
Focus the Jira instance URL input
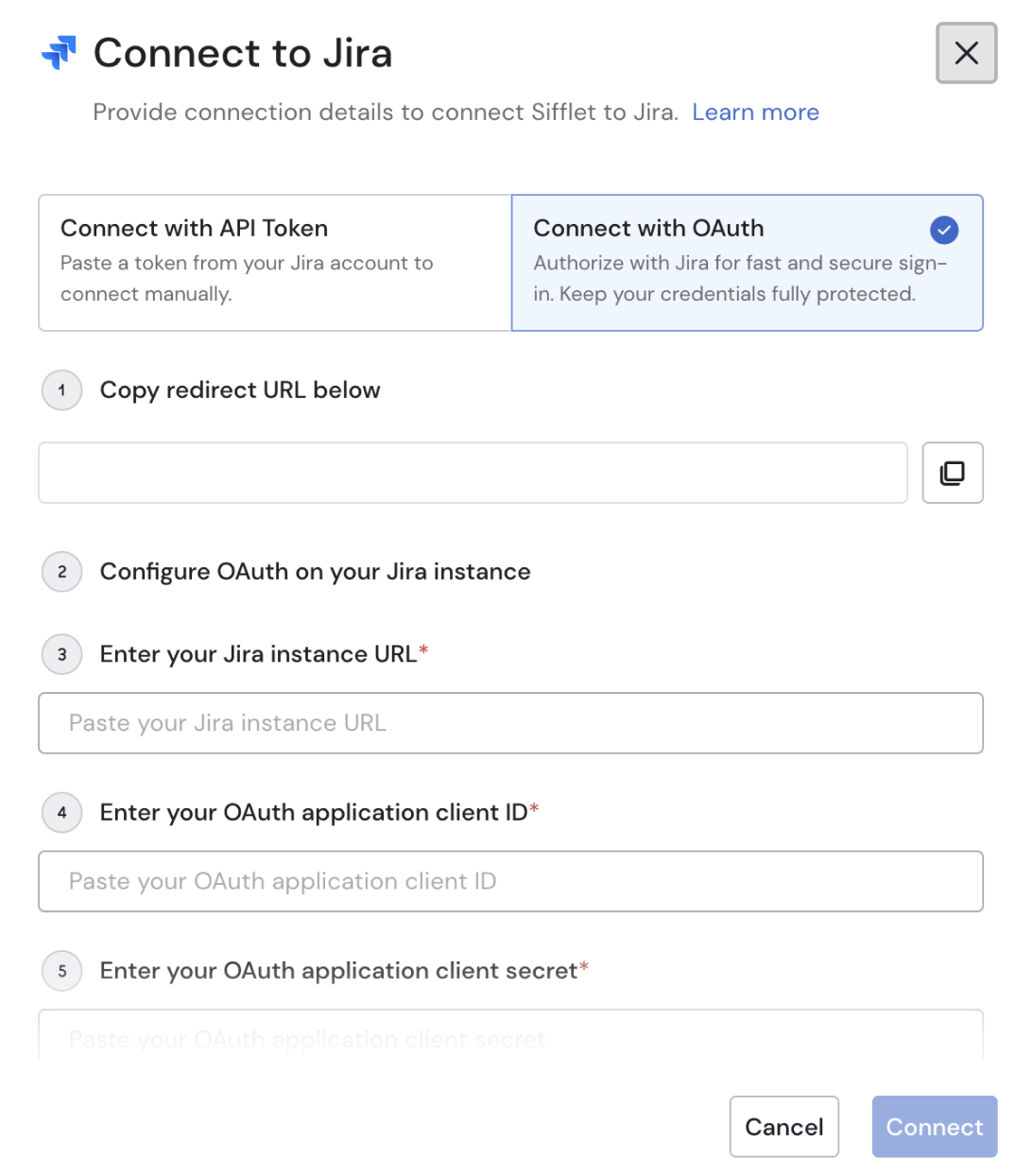[x=510, y=723]
